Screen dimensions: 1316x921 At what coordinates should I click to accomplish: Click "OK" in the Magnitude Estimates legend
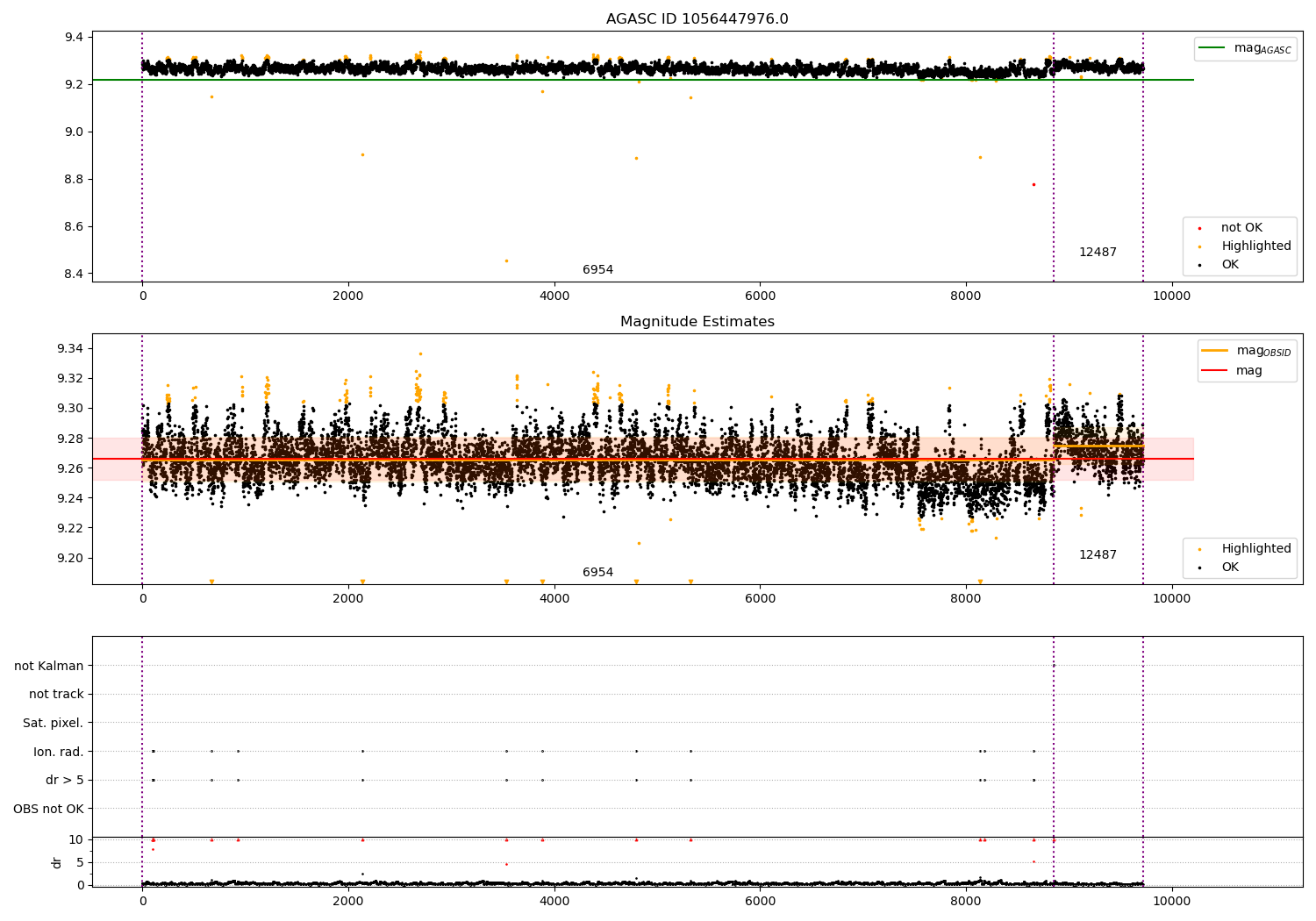coord(1229,568)
